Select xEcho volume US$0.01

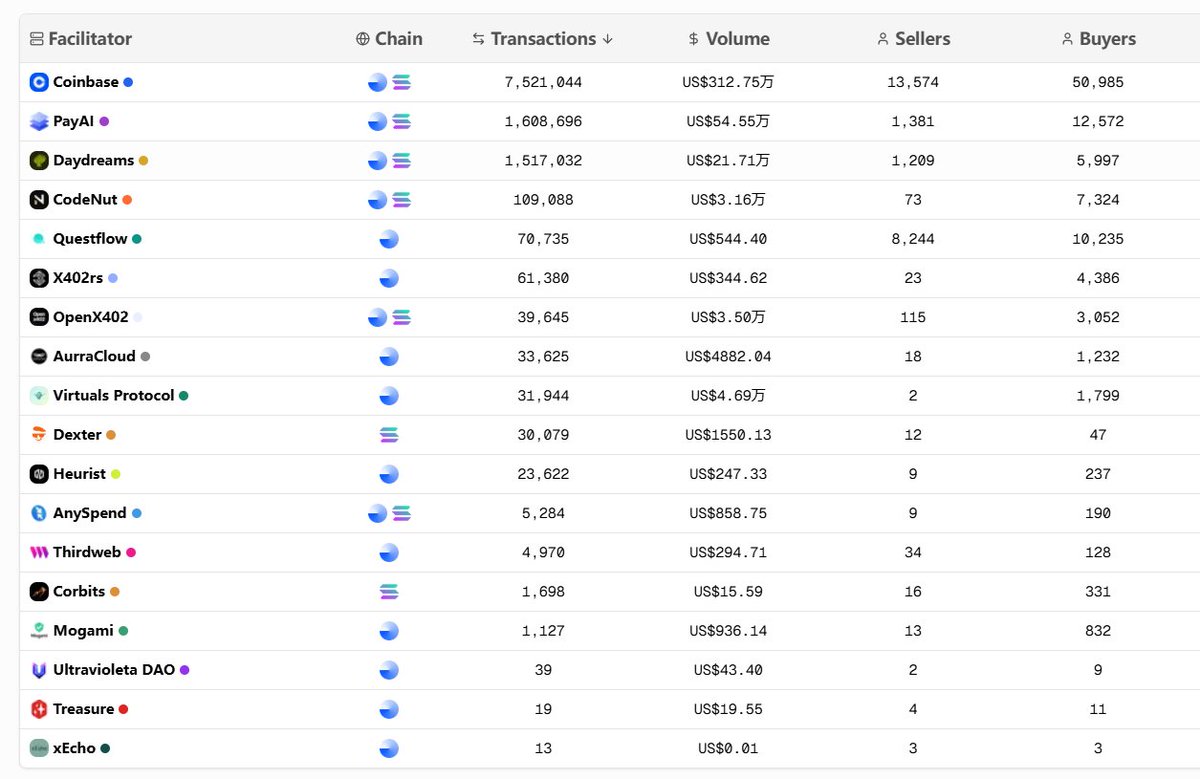click(x=728, y=748)
